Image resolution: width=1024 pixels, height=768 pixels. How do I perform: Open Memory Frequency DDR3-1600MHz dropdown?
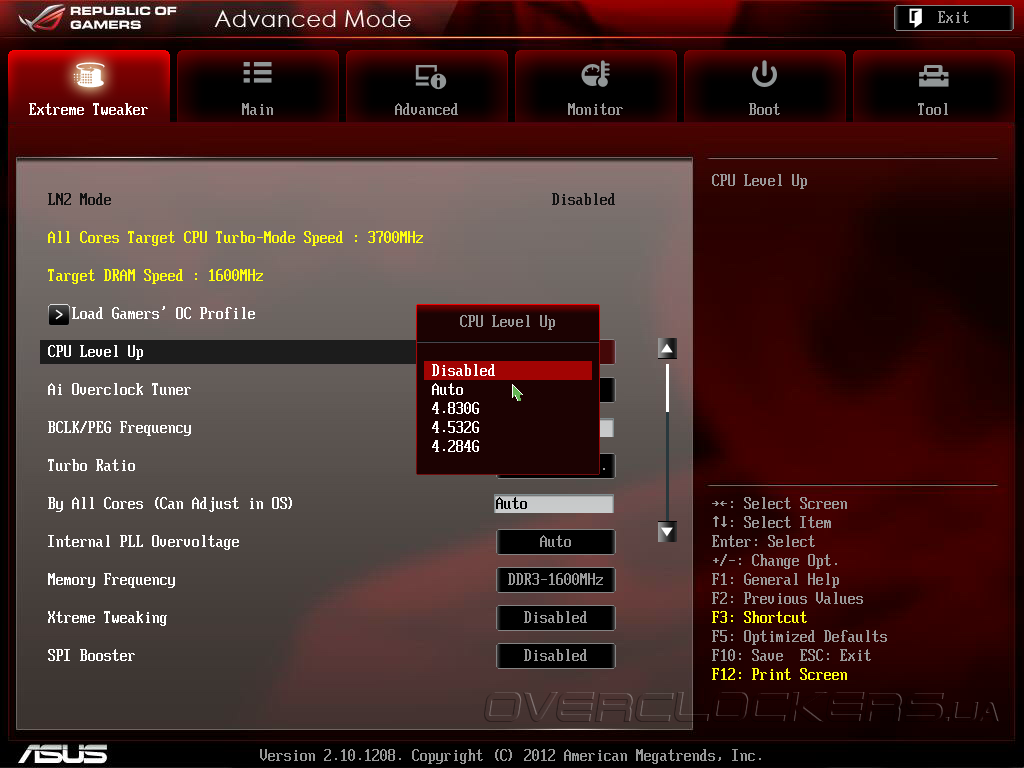point(556,580)
